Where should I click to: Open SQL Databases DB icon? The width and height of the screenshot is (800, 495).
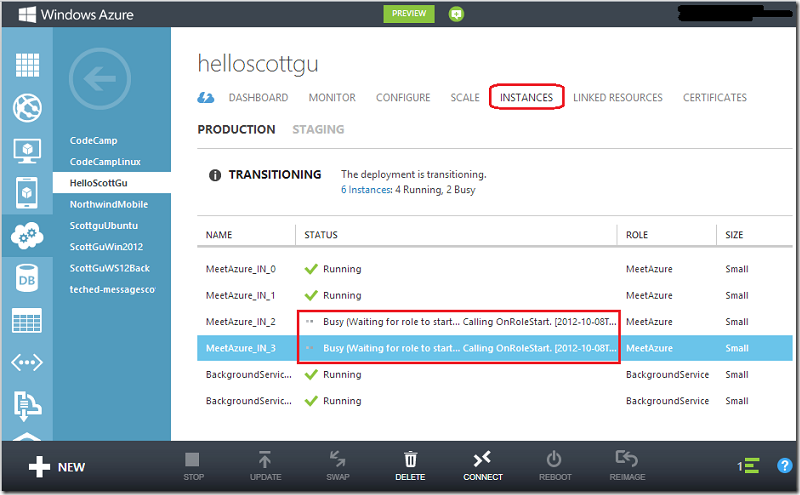tap(27, 278)
